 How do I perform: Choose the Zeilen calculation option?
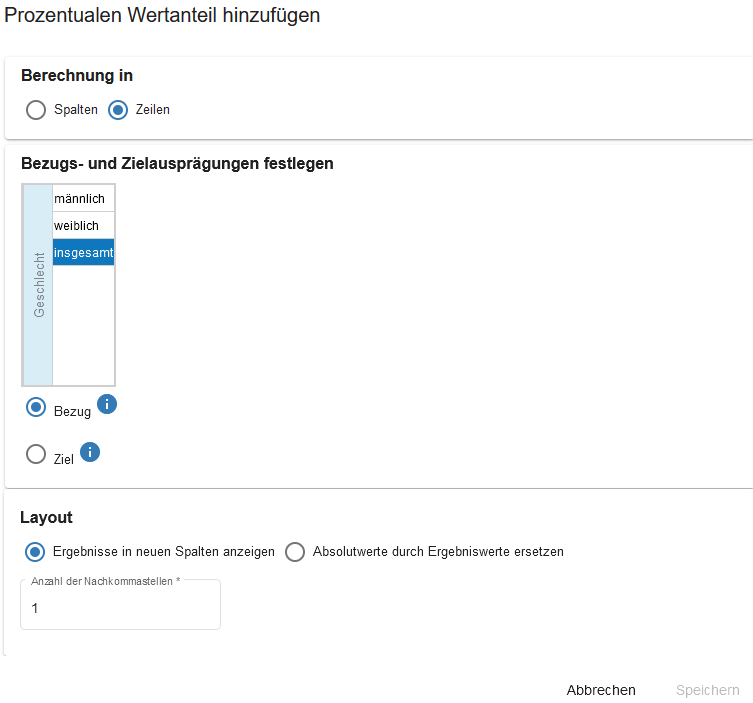118,110
